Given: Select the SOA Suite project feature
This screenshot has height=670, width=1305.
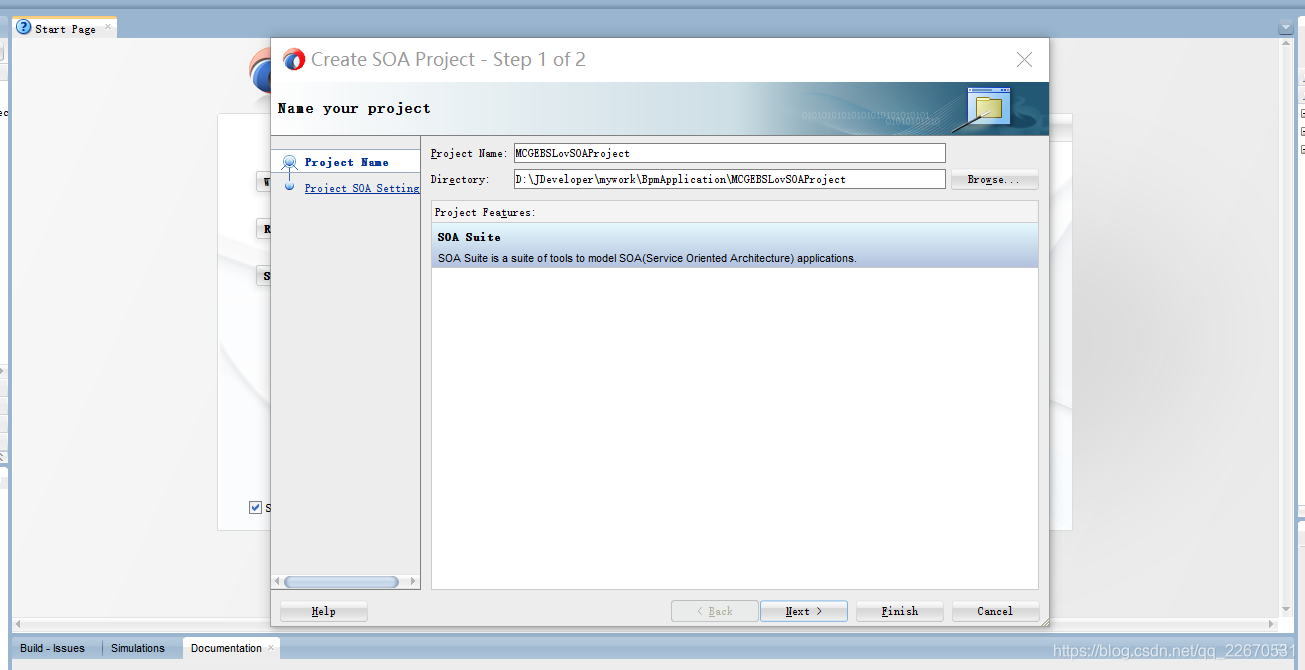Looking at the screenshot, I should click(735, 246).
